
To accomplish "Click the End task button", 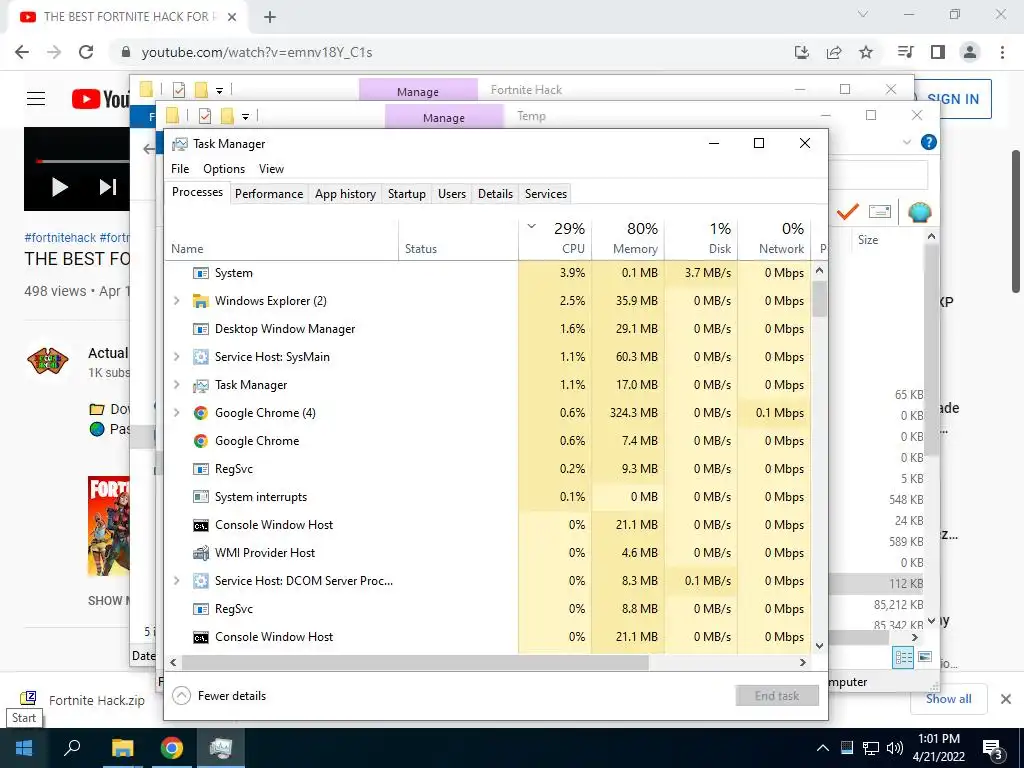I will (x=777, y=696).
